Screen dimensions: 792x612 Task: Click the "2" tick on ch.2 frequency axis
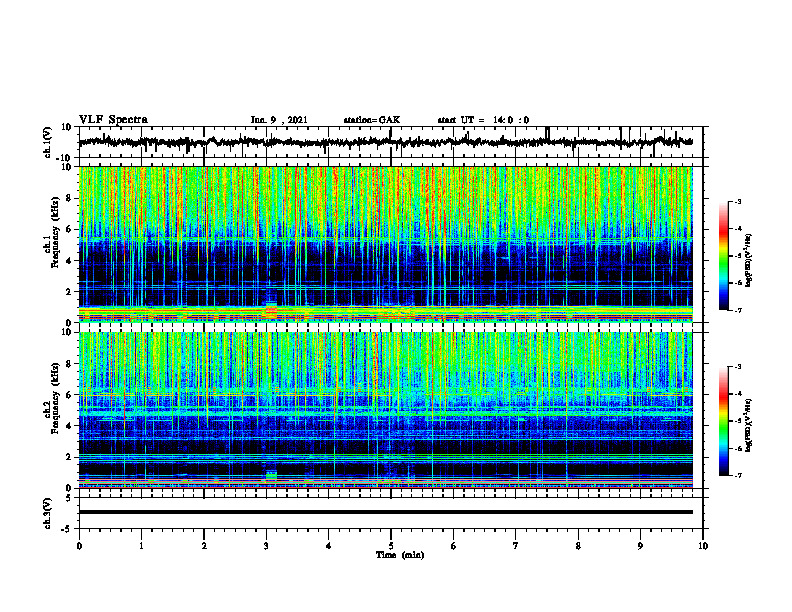(x=70, y=457)
